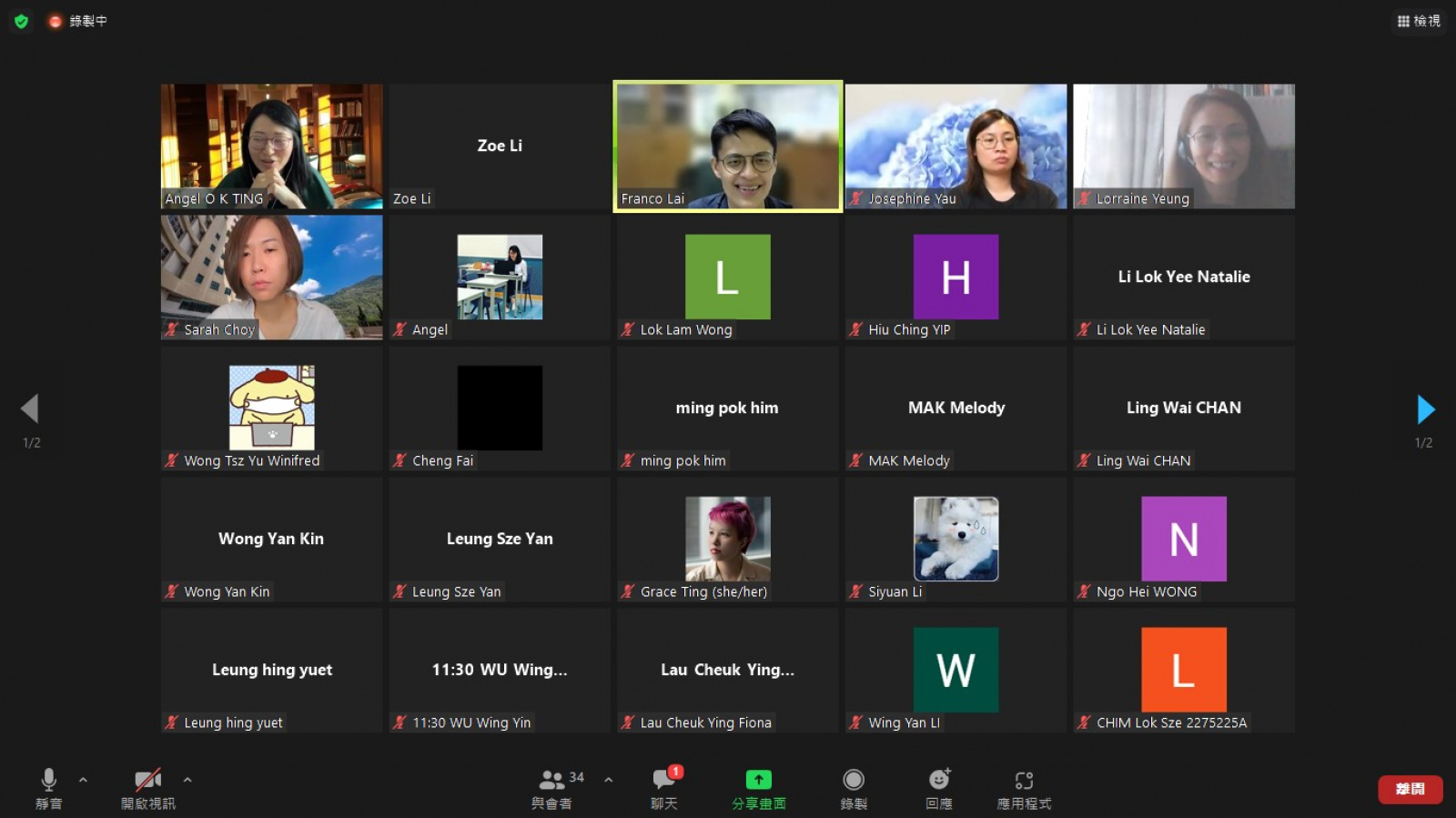
Task: Select Angel O K TING's video tile
Action: pos(272,146)
